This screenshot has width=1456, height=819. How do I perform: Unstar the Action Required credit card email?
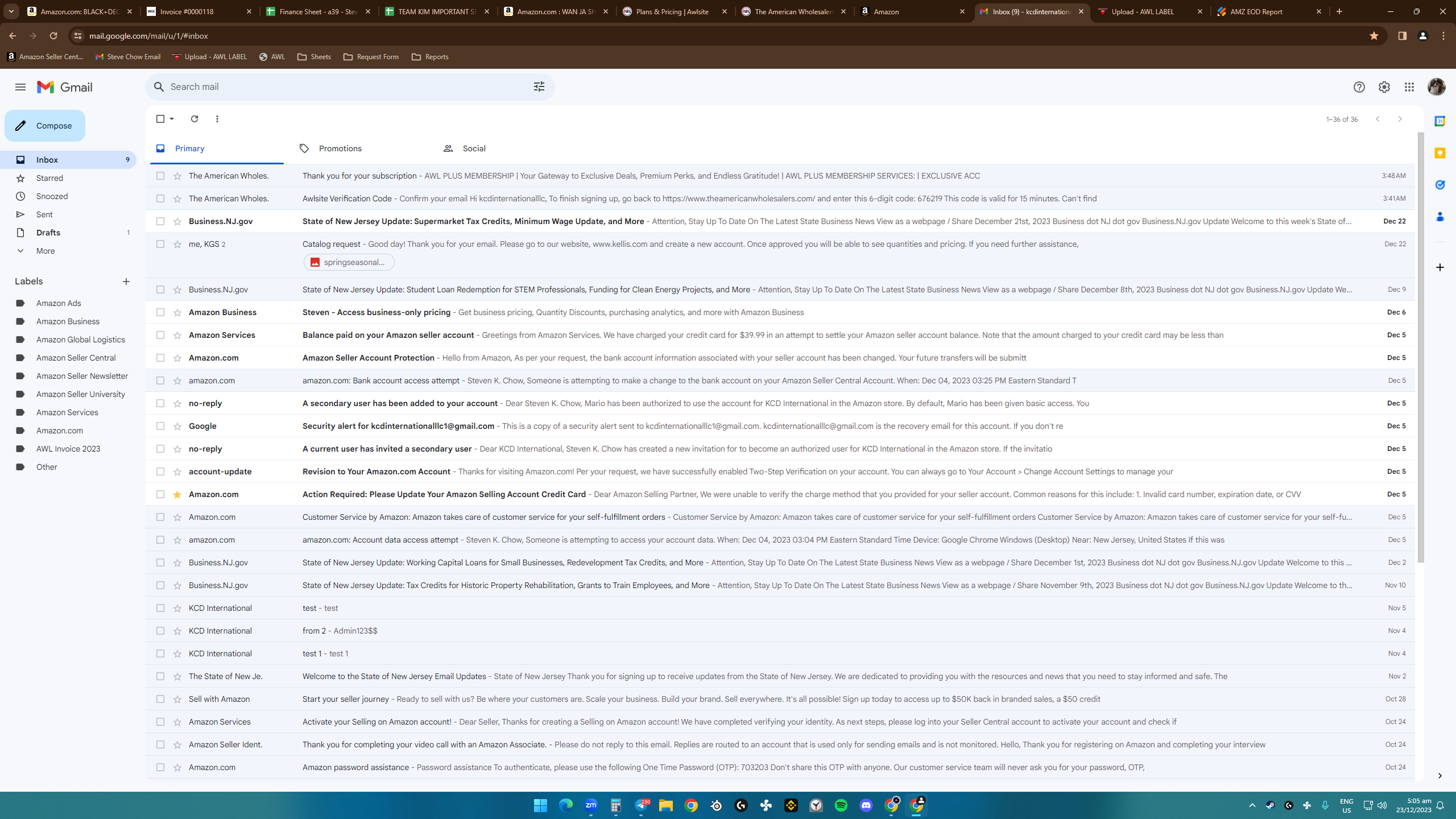(177, 494)
